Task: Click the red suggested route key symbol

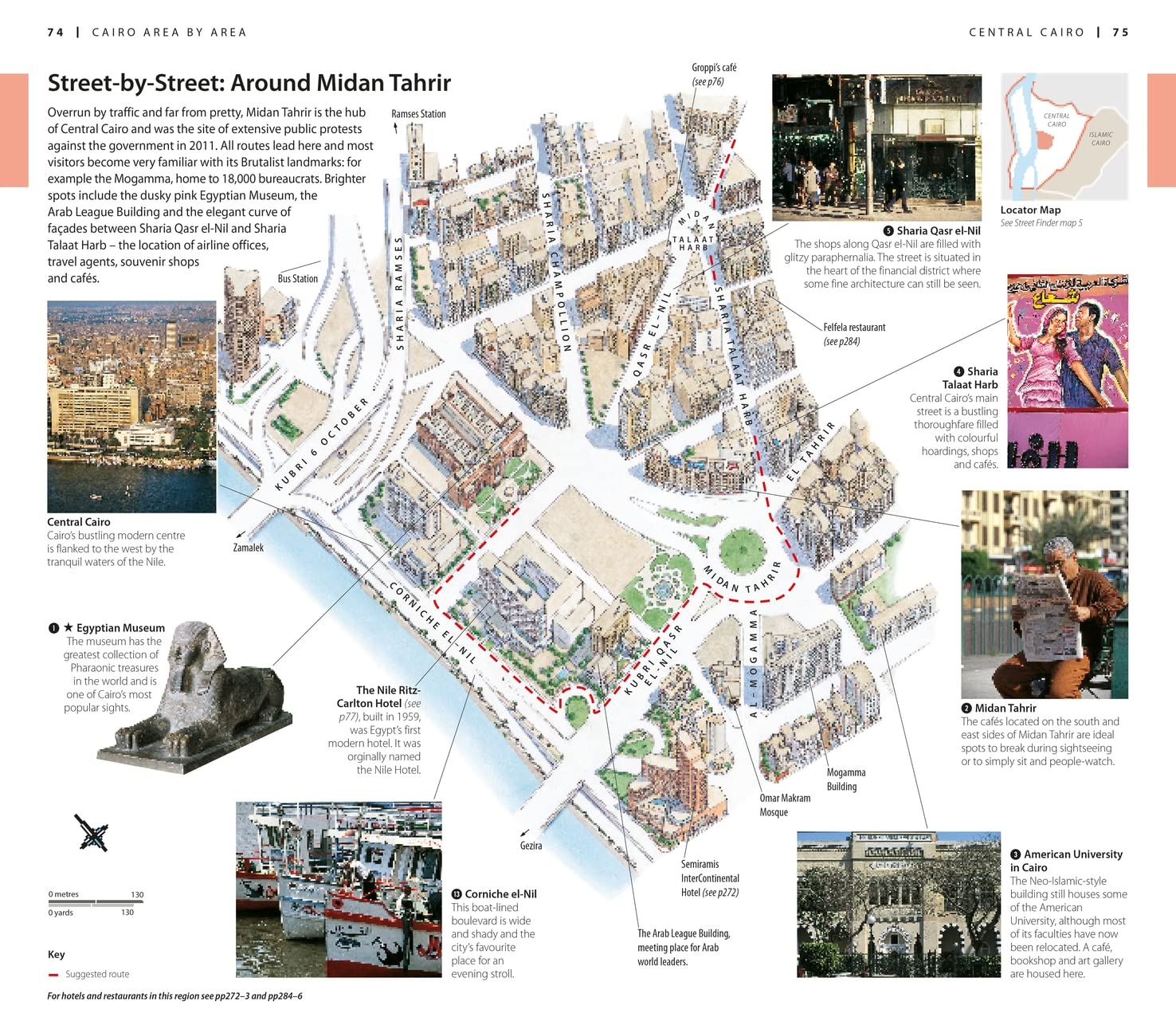Action: click(x=53, y=975)
